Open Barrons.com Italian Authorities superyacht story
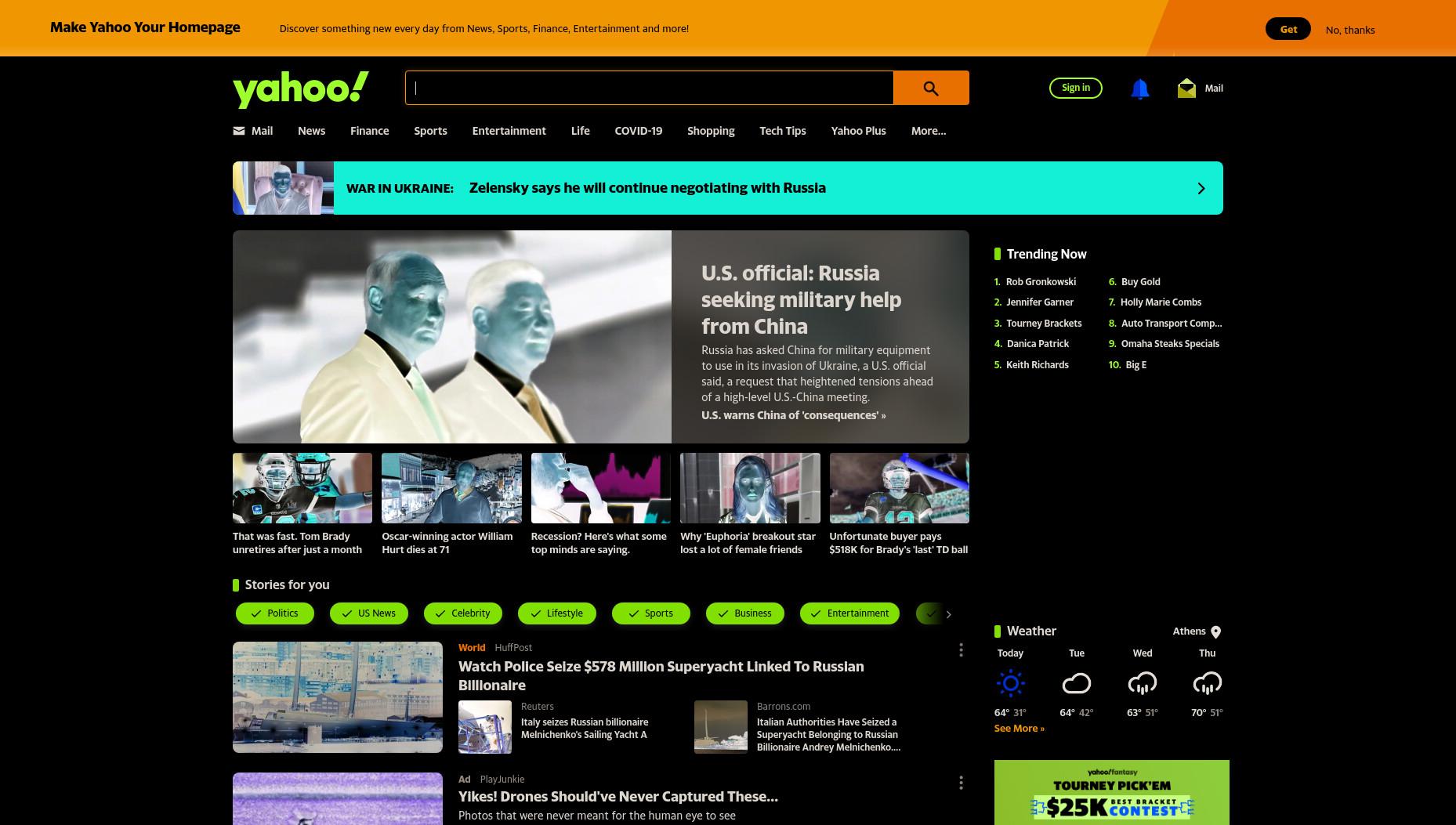This screenshot has height=825, width=1456. 828,735
